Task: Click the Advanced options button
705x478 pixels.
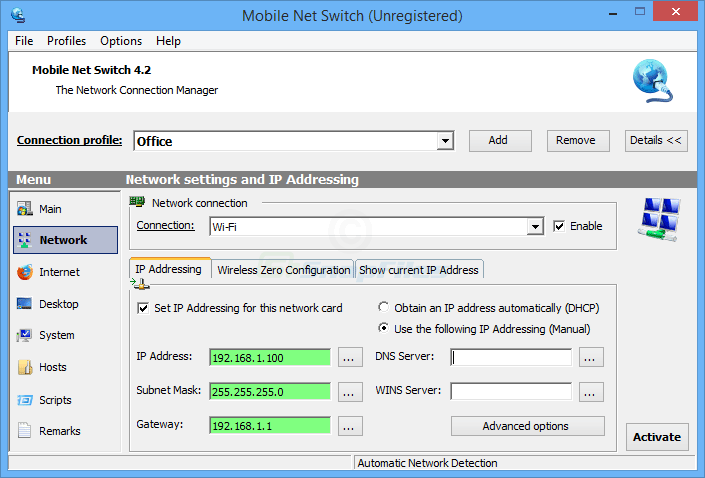Action: 528,426
